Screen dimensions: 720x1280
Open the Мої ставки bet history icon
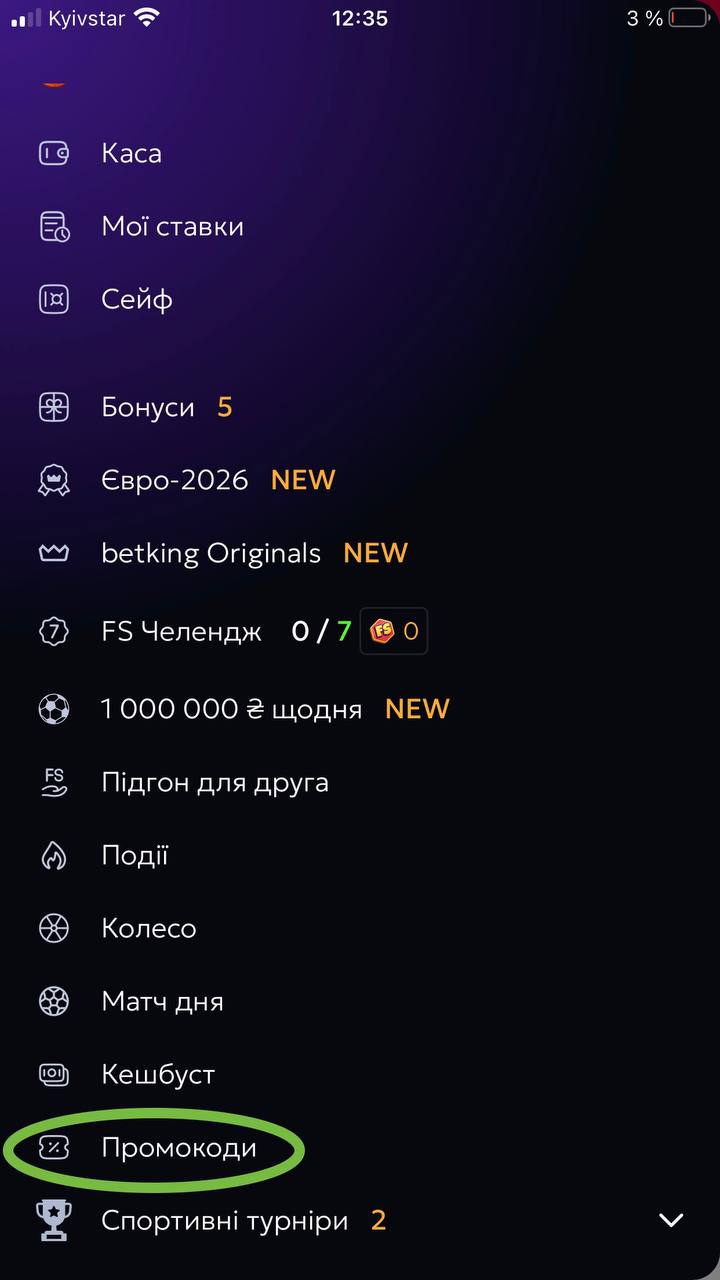(x=54, y=227)
